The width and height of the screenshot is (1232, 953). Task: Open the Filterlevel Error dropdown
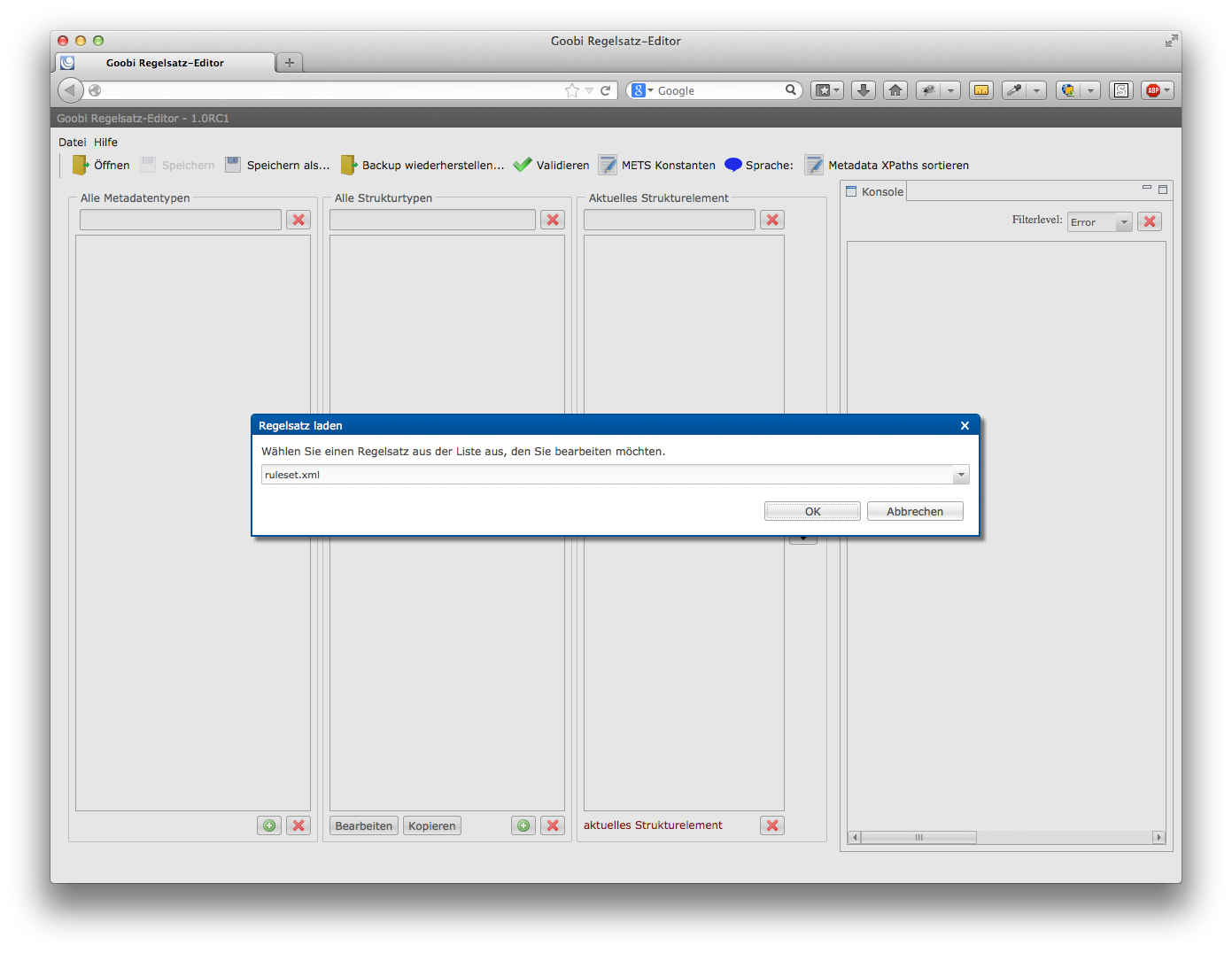tap(1100, 222)
